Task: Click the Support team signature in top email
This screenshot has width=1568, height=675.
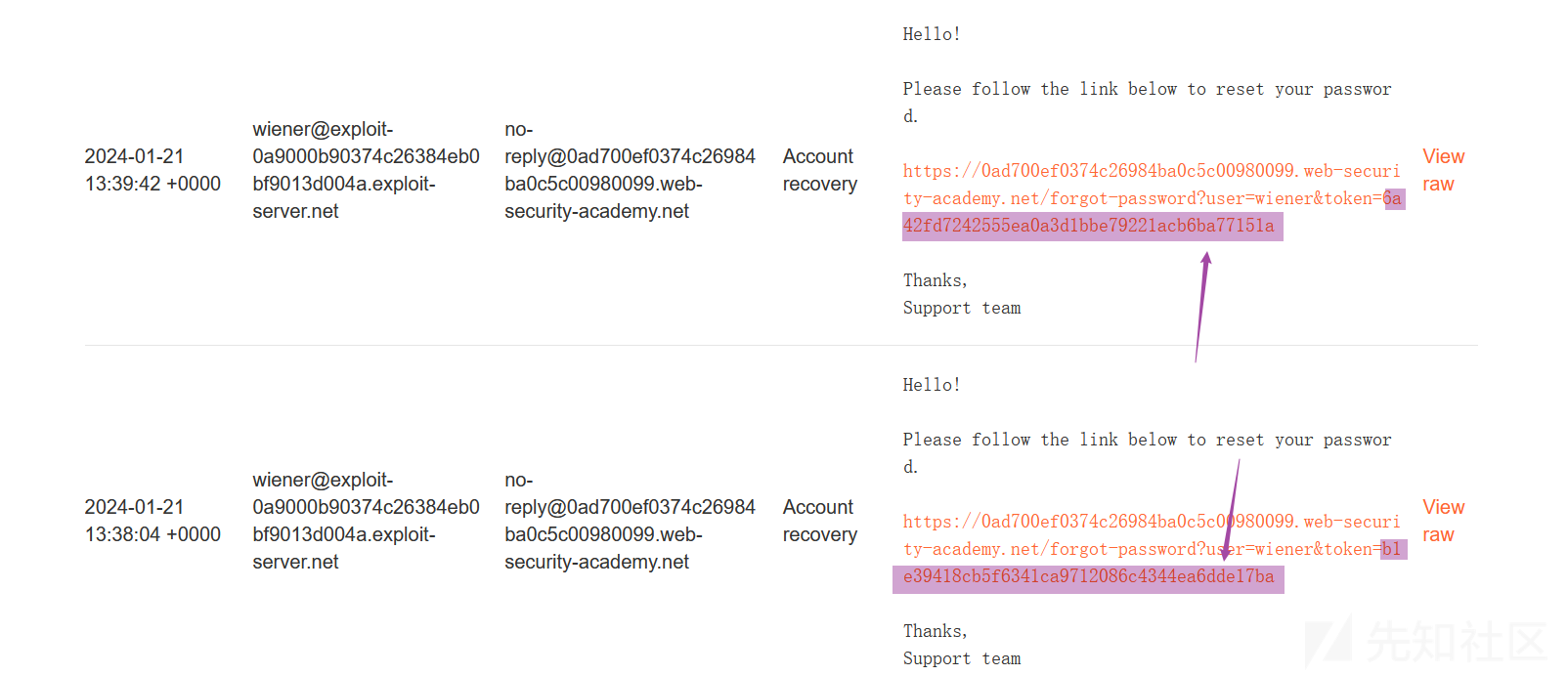Action: click(962, 308)
